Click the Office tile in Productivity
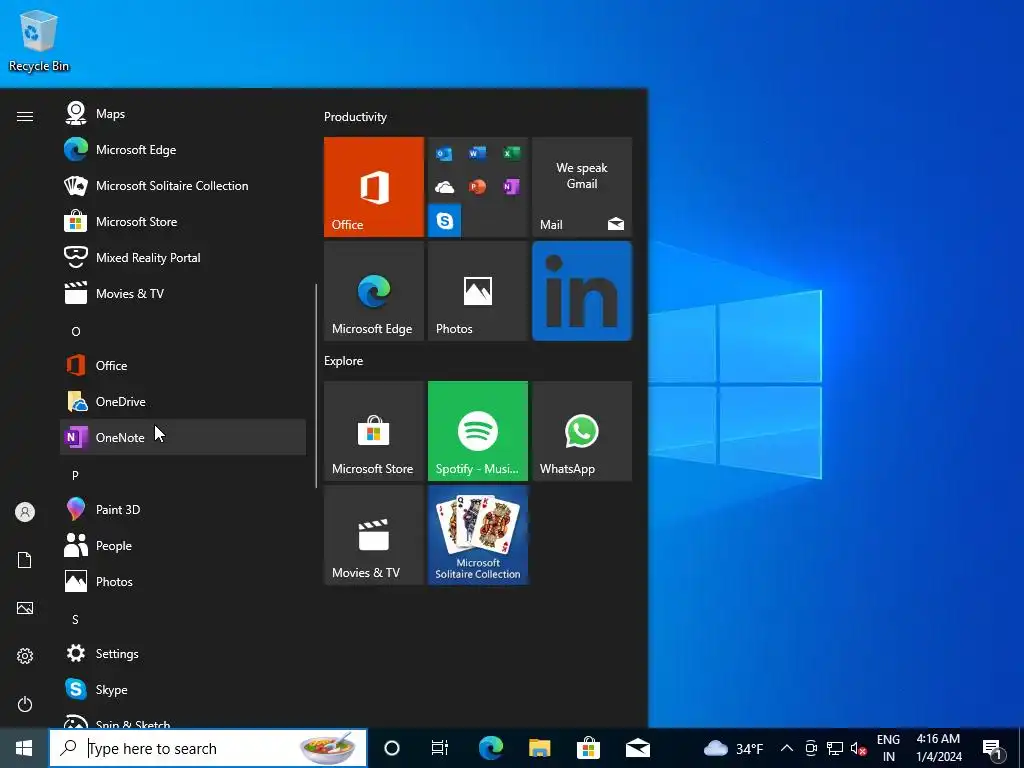Image resolution: width=1024 pixels, height=768 pixels. click(x=374, y=187)
